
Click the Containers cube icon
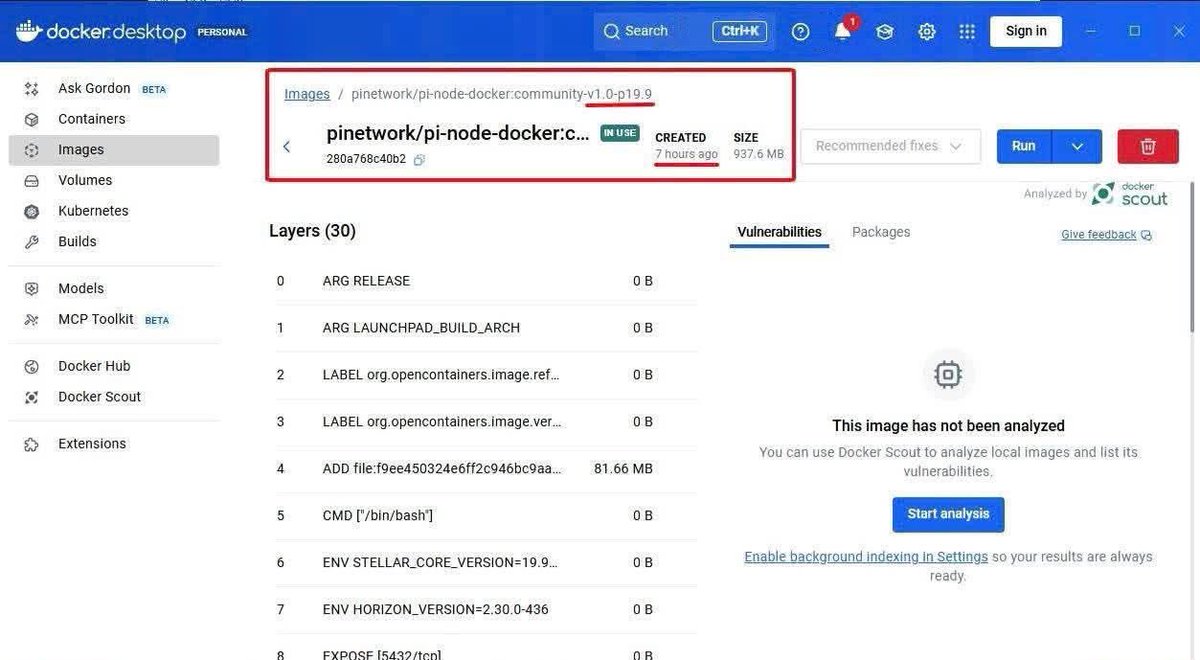point(32,119)
